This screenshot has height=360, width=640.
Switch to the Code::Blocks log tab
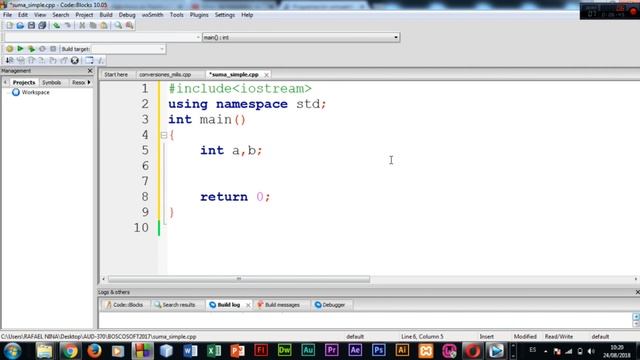click(x=124, y=305)
